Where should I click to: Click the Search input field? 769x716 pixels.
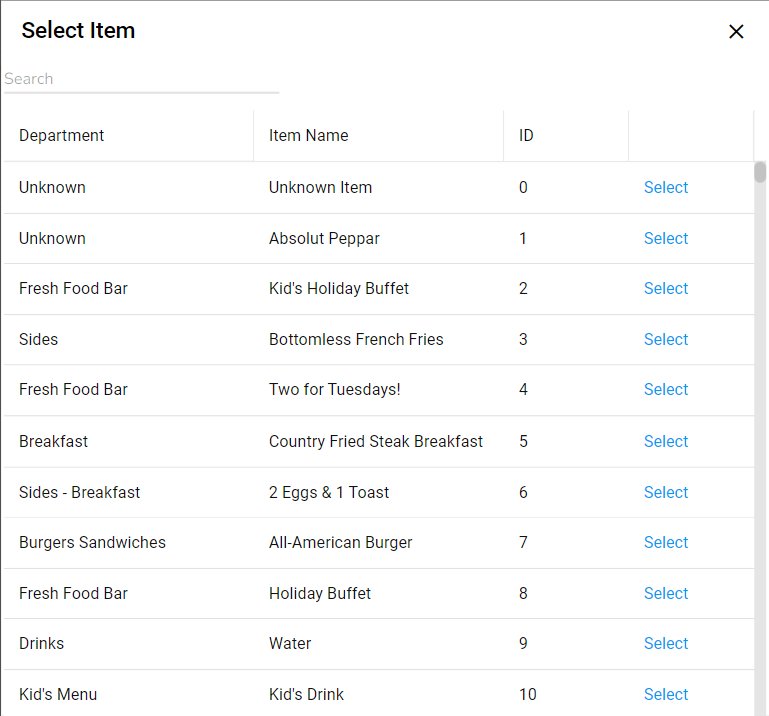click(141, 79)
